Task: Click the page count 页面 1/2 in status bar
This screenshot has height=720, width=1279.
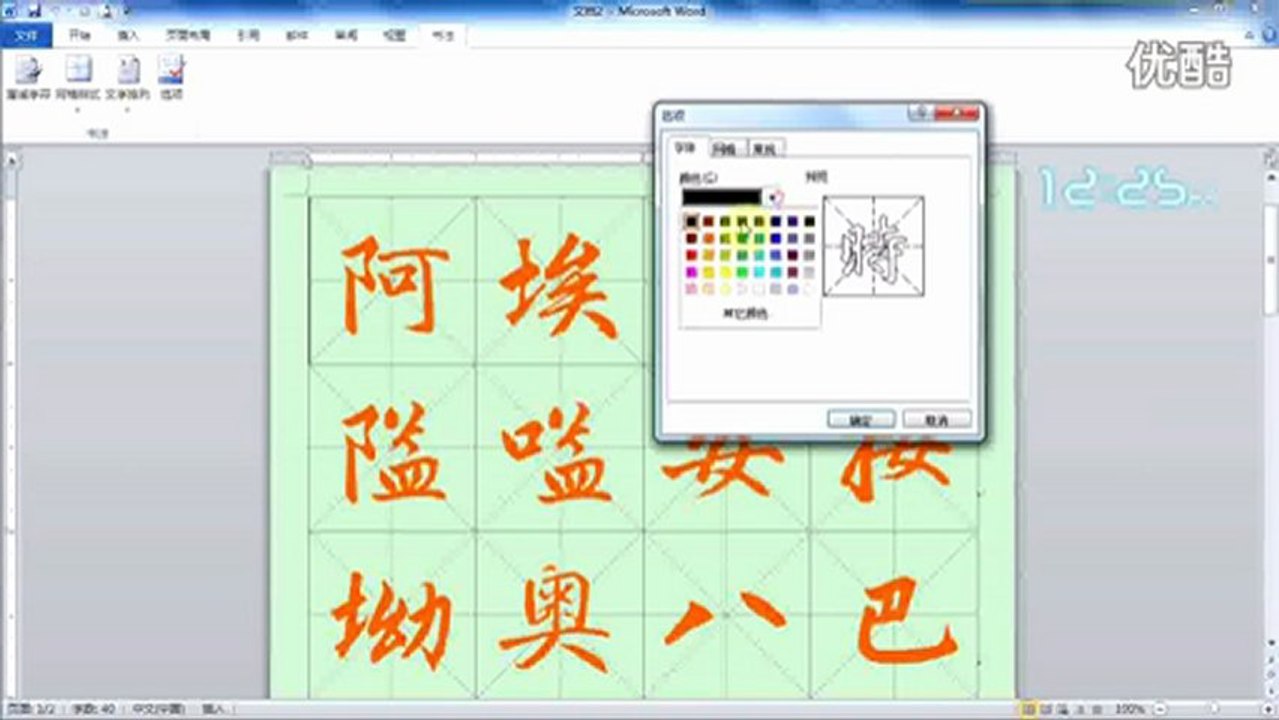Action: (x=30, y=708)
